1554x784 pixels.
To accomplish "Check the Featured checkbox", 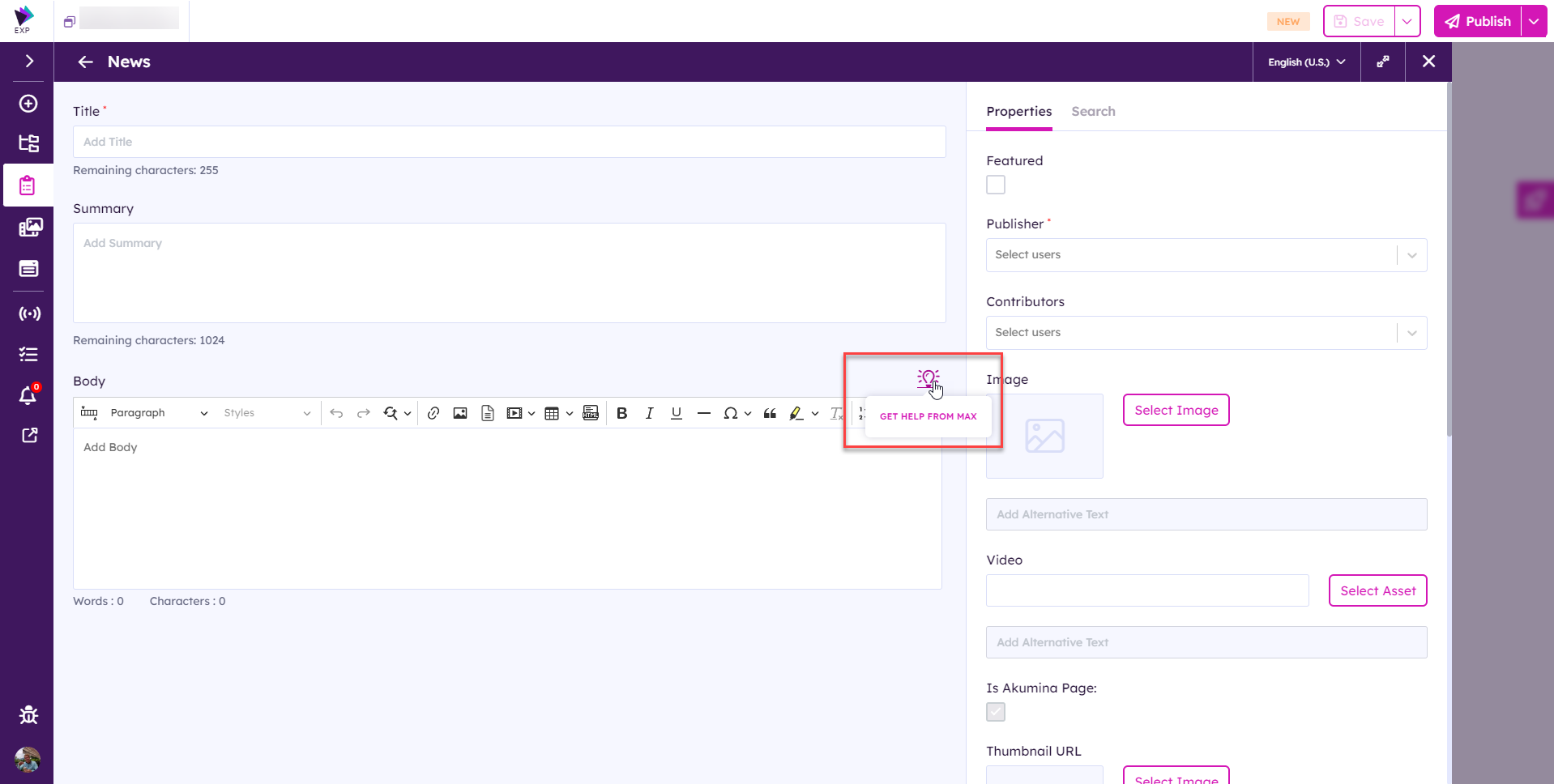I will tap(996, 185).
